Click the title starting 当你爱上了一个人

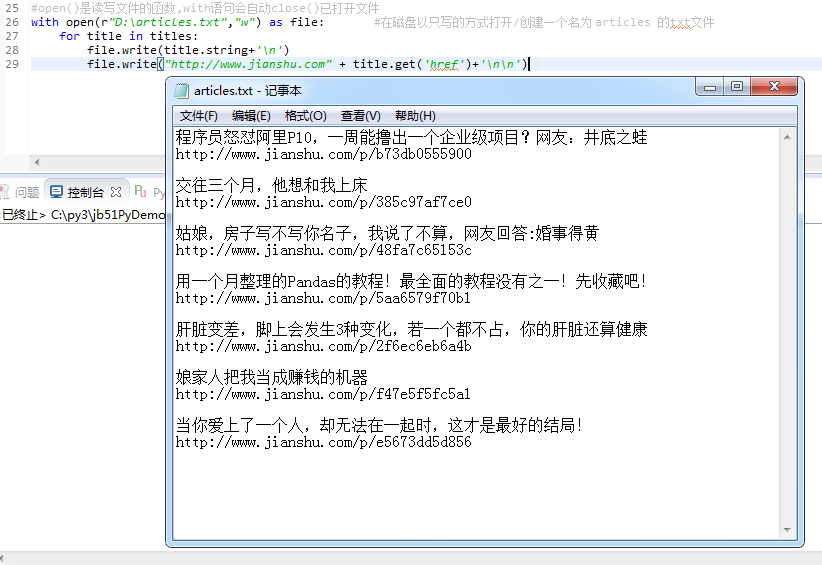[x=379, y=425]
